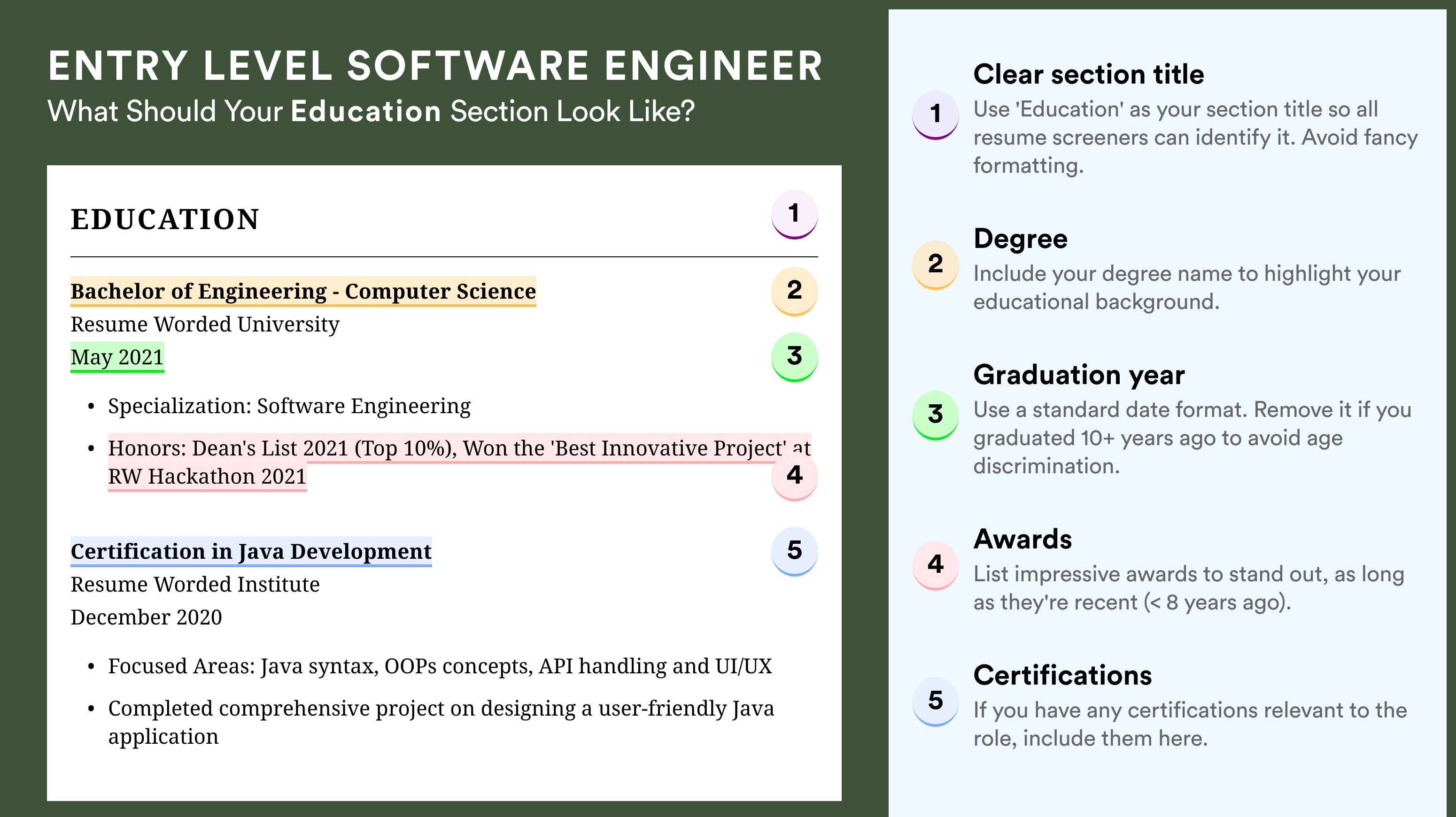This screenshot has width=1456, height=817.
Task: Click 'Resume Worded Institute' line
Action: coord(195,584)
